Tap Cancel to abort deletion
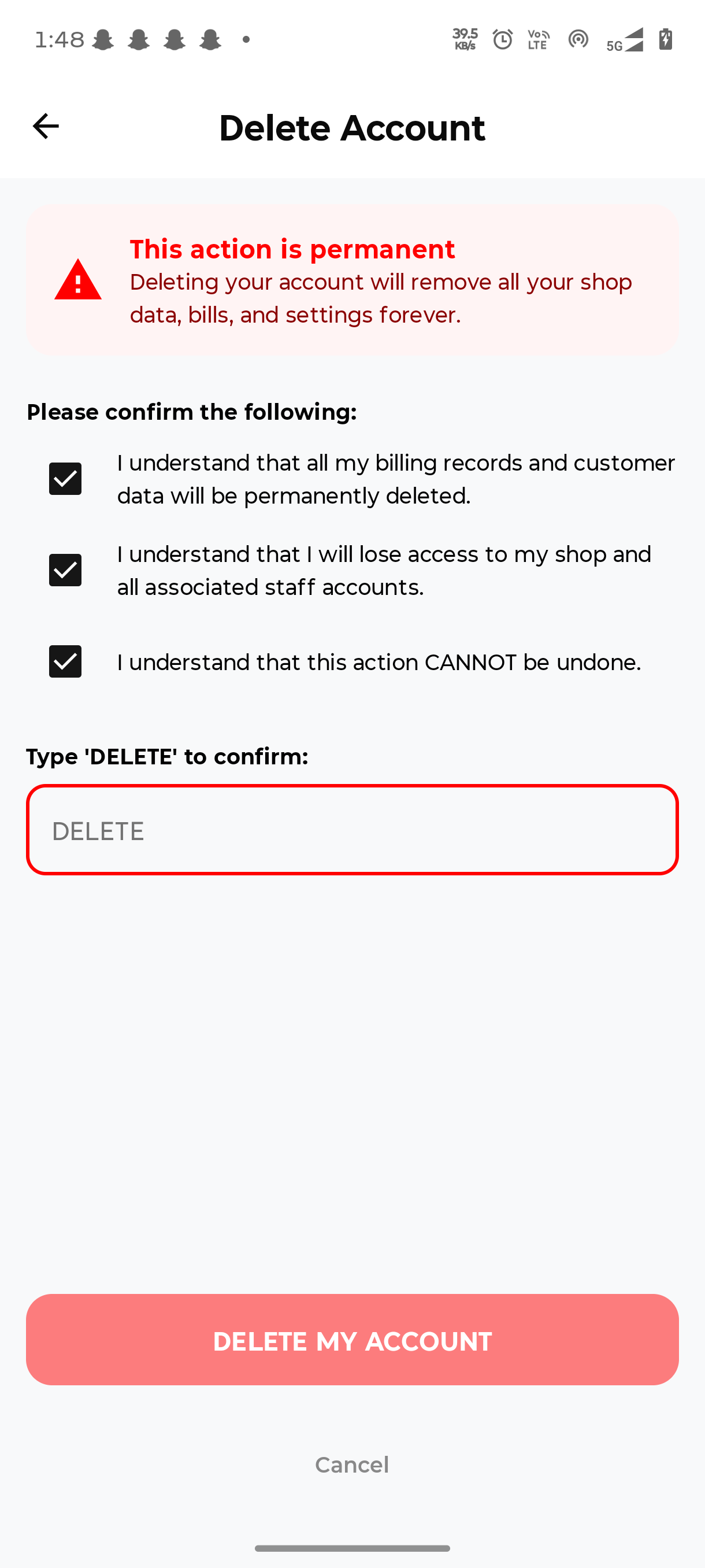Viewport: 705px width, 1568px height. 351,1465
